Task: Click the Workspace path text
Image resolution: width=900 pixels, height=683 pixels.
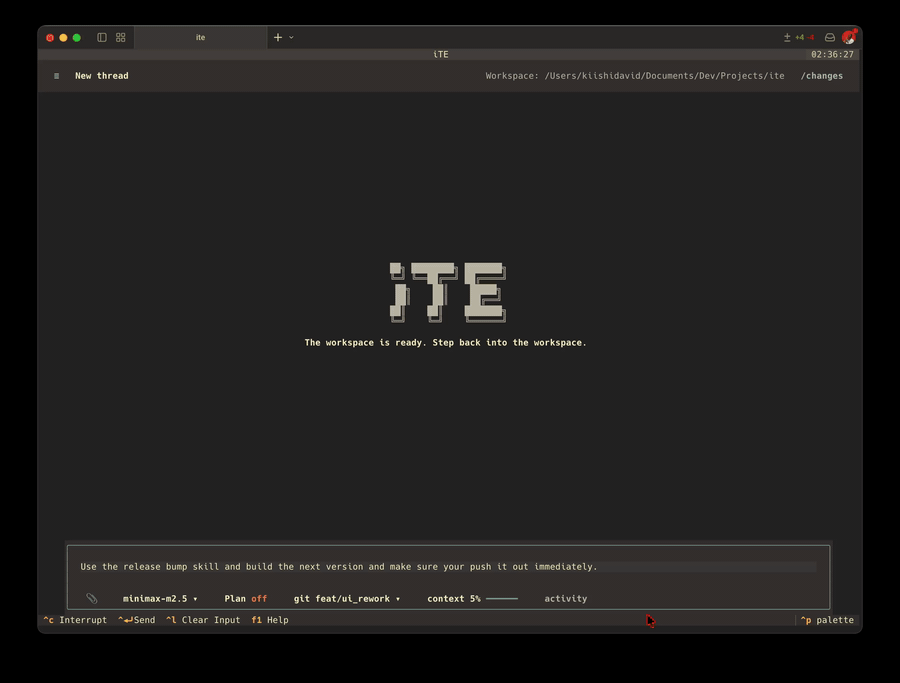Action: click(x=635, y=76)
